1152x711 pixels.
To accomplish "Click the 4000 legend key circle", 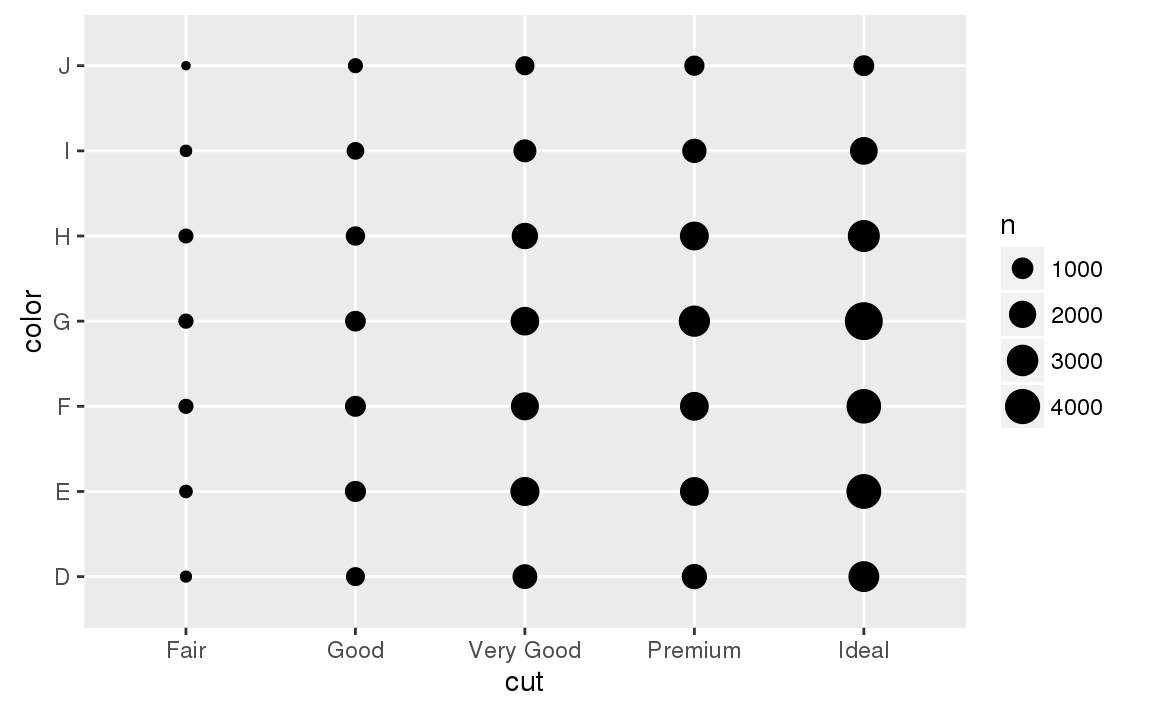I will (x=1022, y=407).
